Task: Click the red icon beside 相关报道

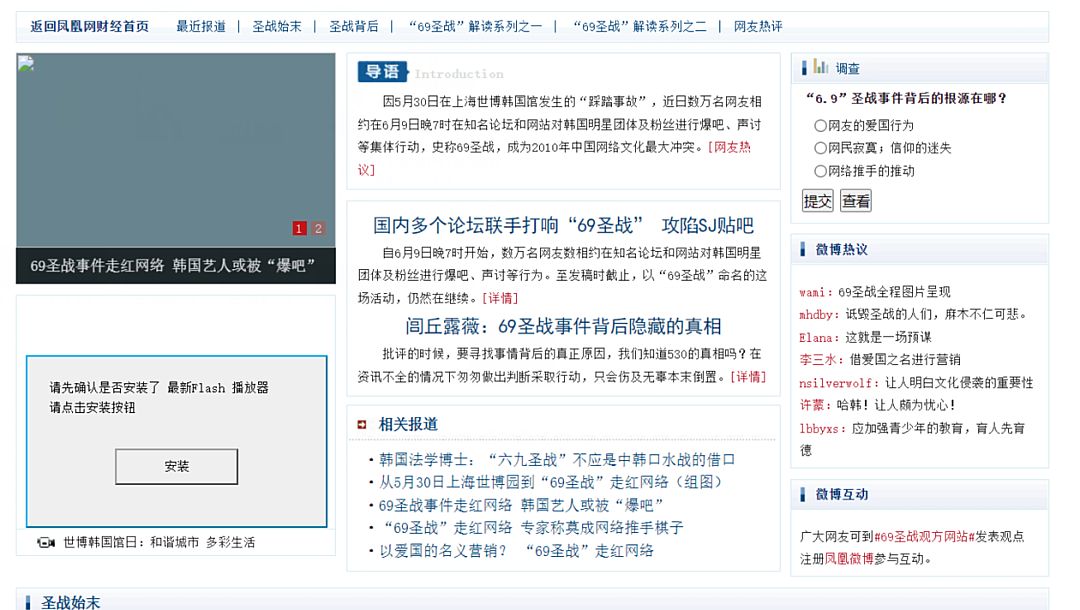Action: click(x=362, y=425)
